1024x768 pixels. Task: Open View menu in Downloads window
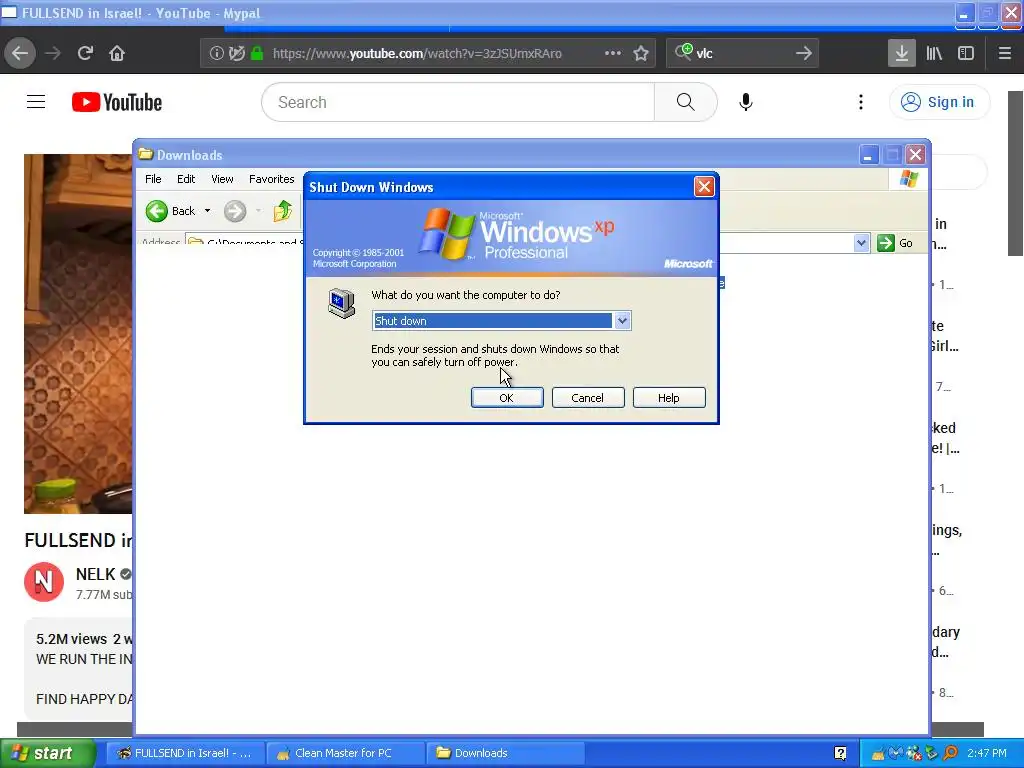[222, 179]
